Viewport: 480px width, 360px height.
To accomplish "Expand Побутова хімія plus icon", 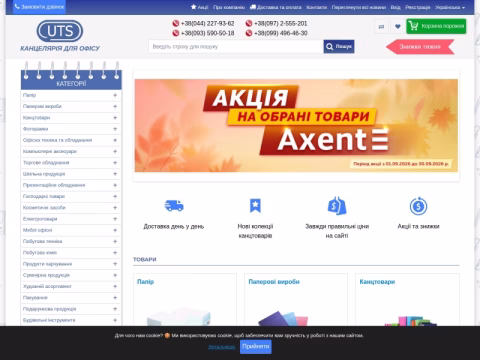I will click(x=115, y=253).
